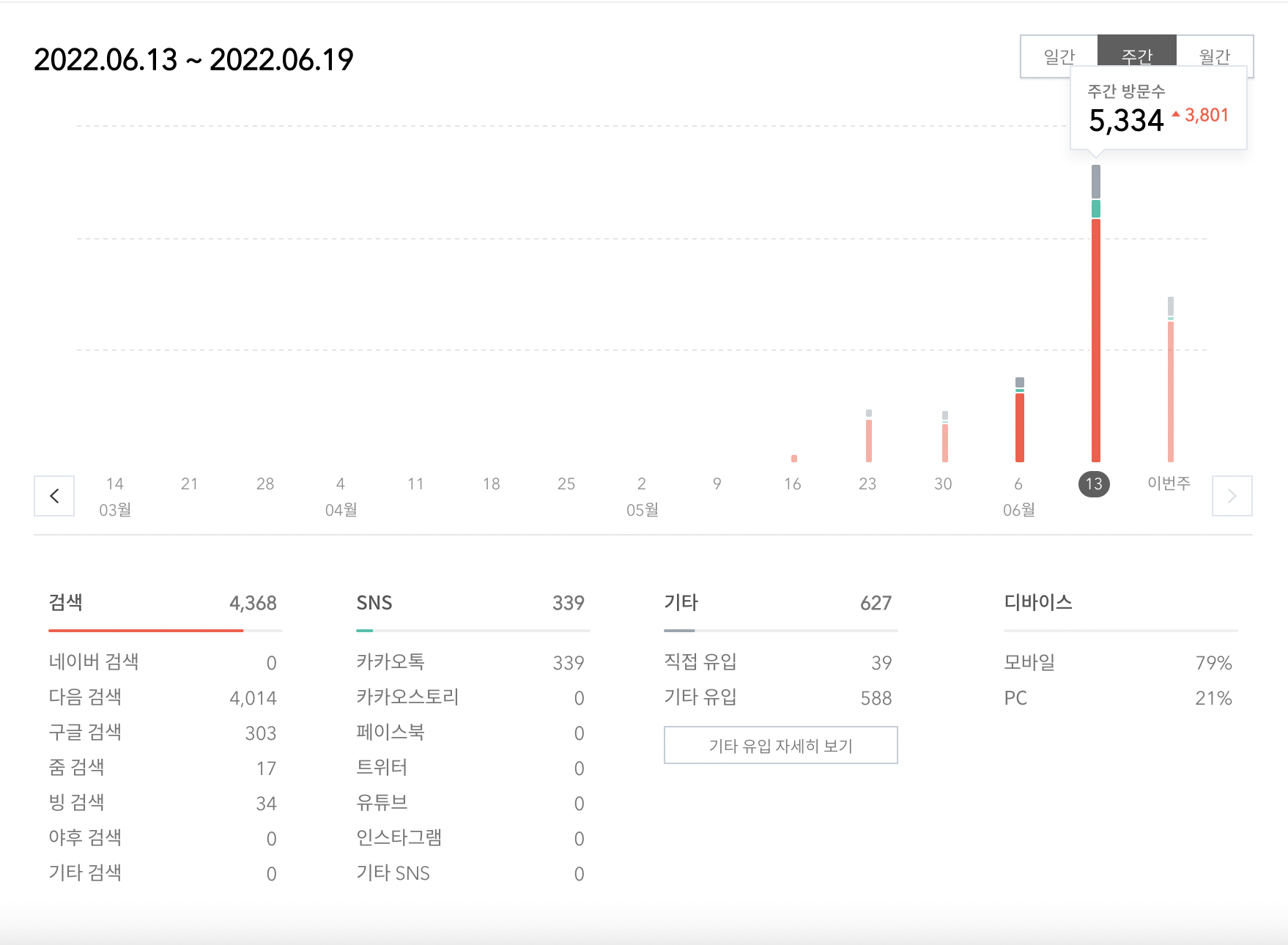Select week 14 of 03월 on axis
The width and height of the screenshot is (1288, 945).
pos(115,483)
